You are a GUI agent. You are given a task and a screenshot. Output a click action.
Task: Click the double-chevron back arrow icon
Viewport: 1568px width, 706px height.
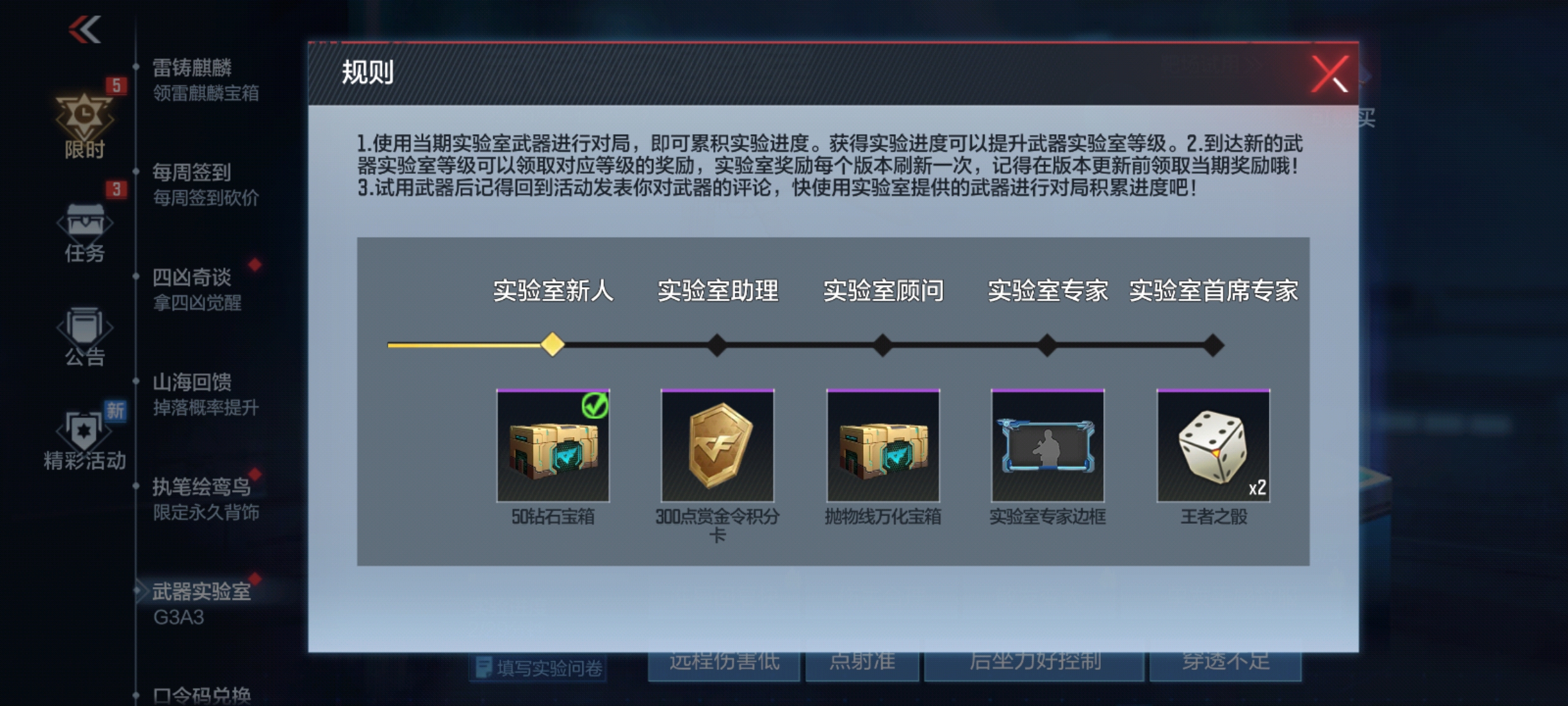[85, 30]
